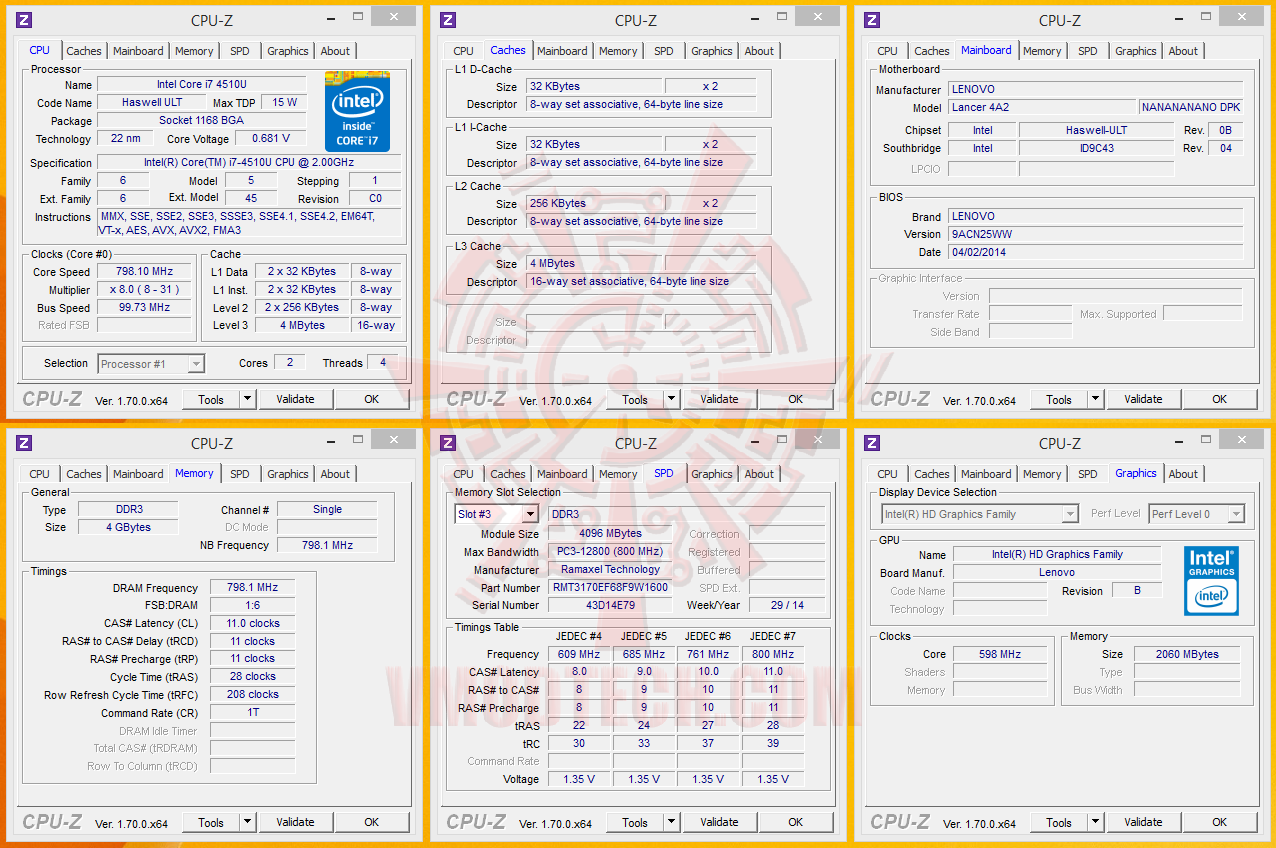Select the About tab in the CPU window
Screen dimensions: 1276x848
(336, 51)
